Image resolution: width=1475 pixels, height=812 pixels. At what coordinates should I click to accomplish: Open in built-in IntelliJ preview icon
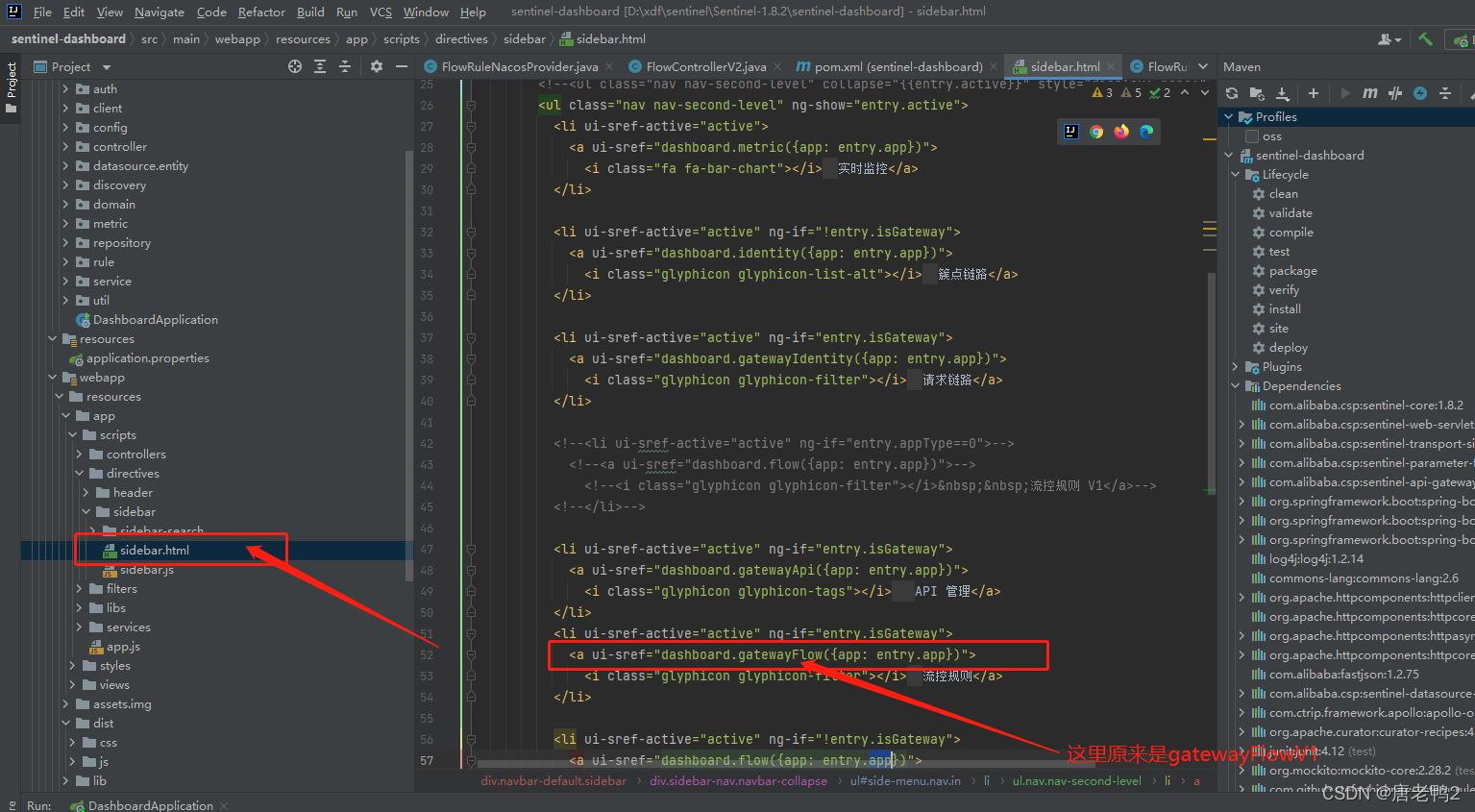1071,132
